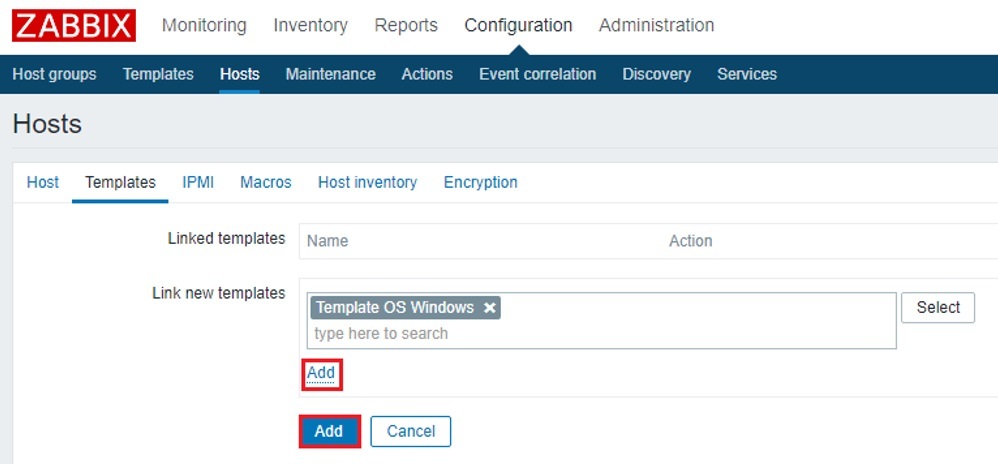The height and width of the screenshot is (464, 998).
Task: Navigate to Host groups submenu
Action: (54, 74)
